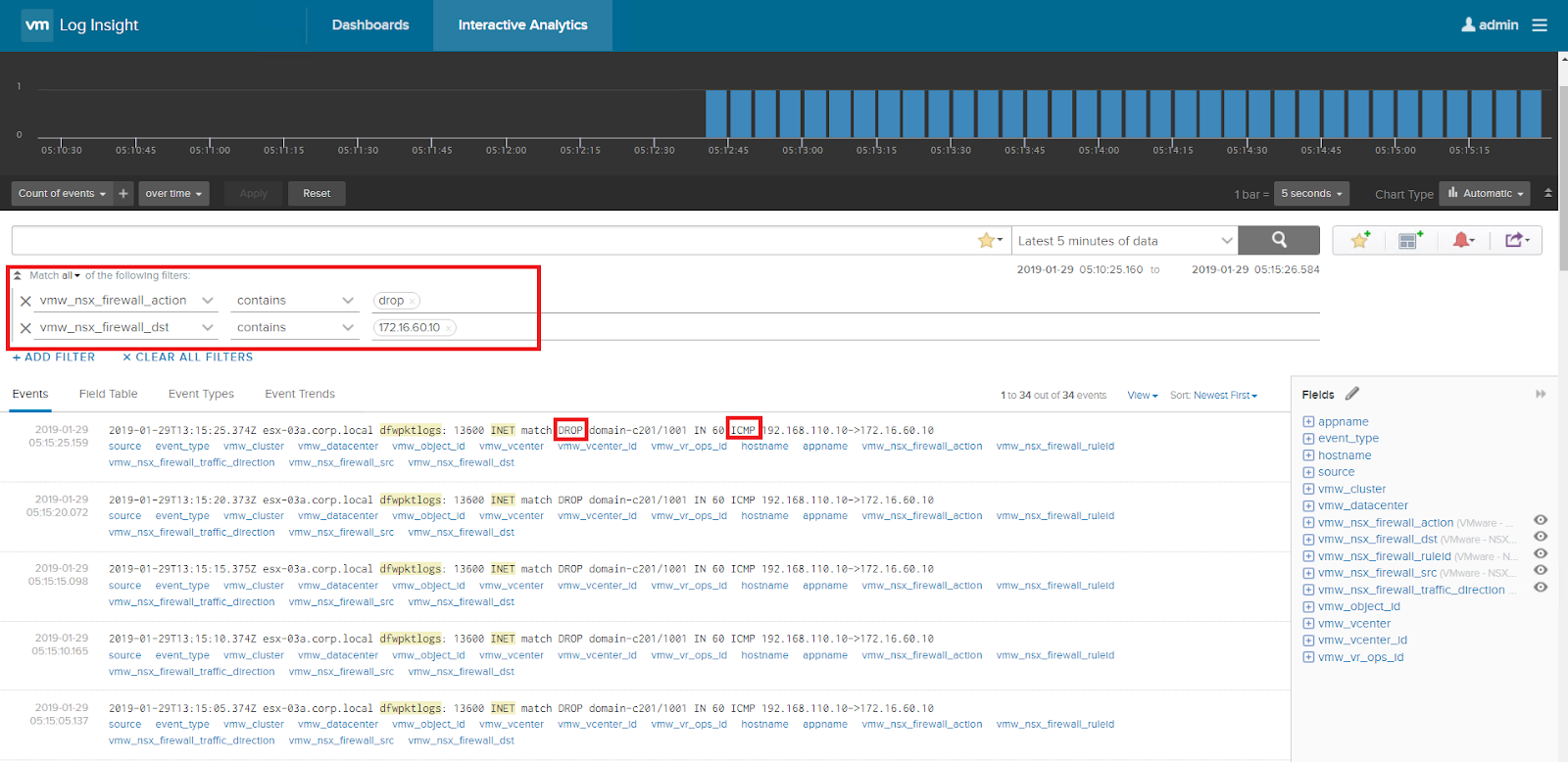
Task: Expand the vmw_vcenter field
Action: point(1308,624)
